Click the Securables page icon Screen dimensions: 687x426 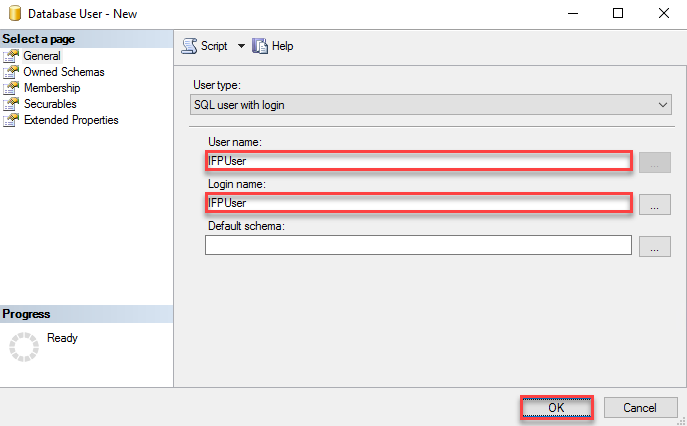[x=11, y=104]
